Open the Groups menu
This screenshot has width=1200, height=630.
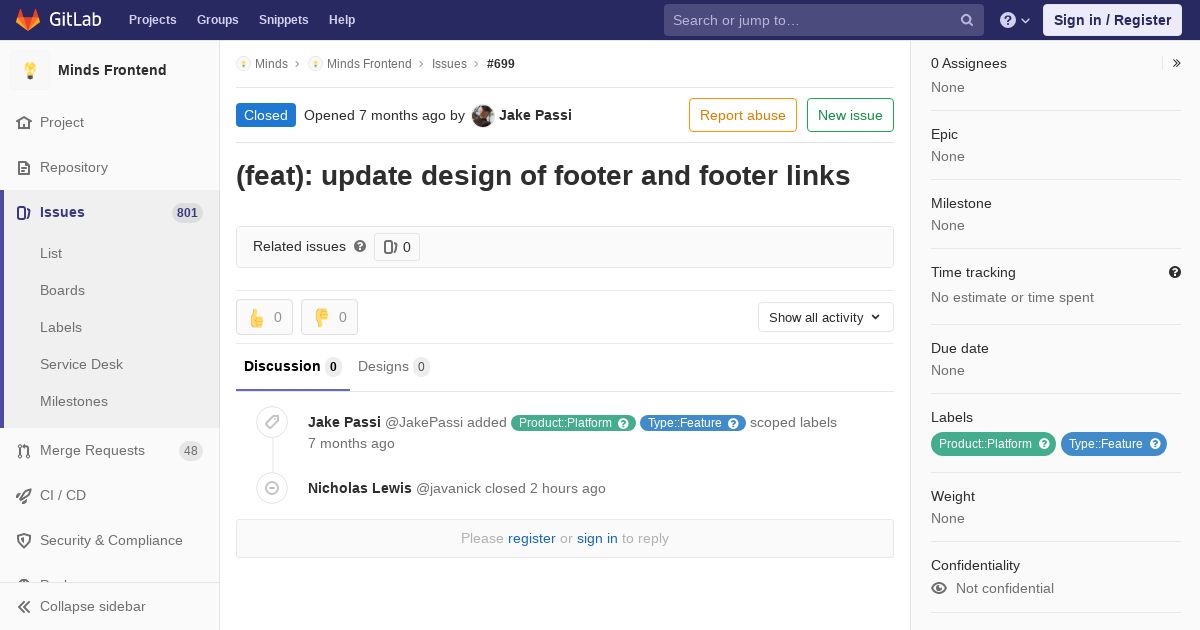click(217, 20)
